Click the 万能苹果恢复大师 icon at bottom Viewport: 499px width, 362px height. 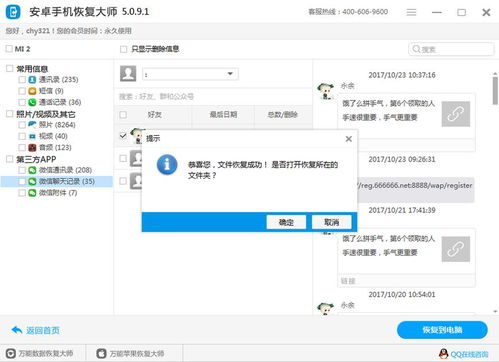pyautogui.click(x=101, y=353)
